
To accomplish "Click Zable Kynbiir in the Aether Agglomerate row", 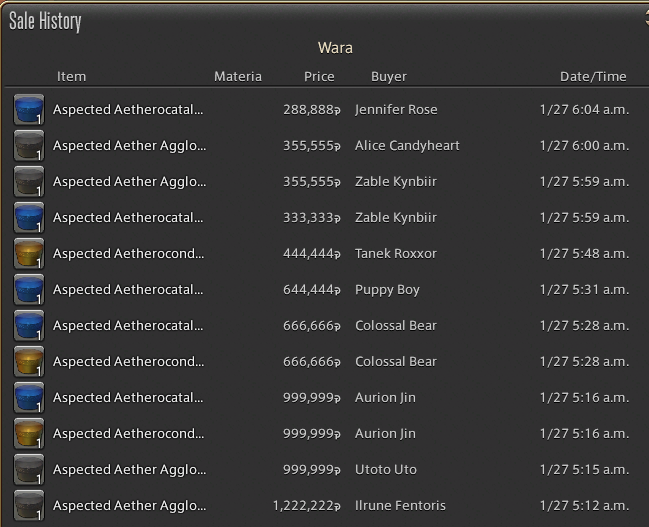I will [396, 182].
